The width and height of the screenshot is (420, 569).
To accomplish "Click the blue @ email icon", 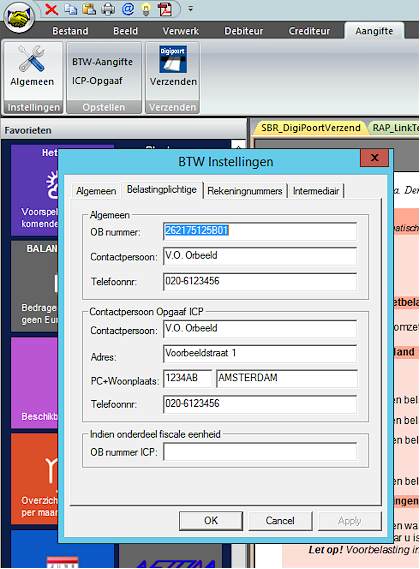I will [x=128, y=9].
